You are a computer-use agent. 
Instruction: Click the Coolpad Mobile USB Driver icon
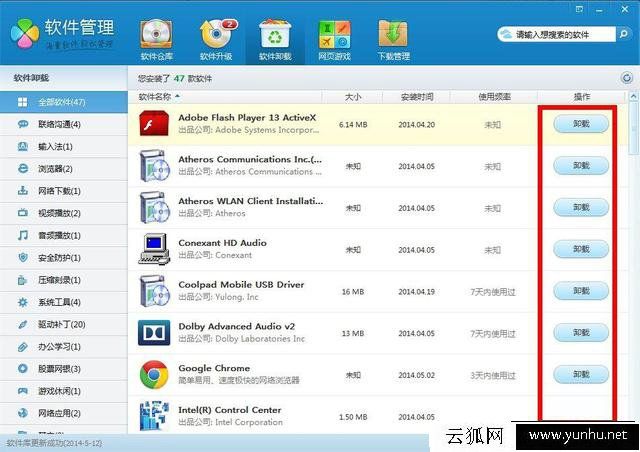coord(154,291)
